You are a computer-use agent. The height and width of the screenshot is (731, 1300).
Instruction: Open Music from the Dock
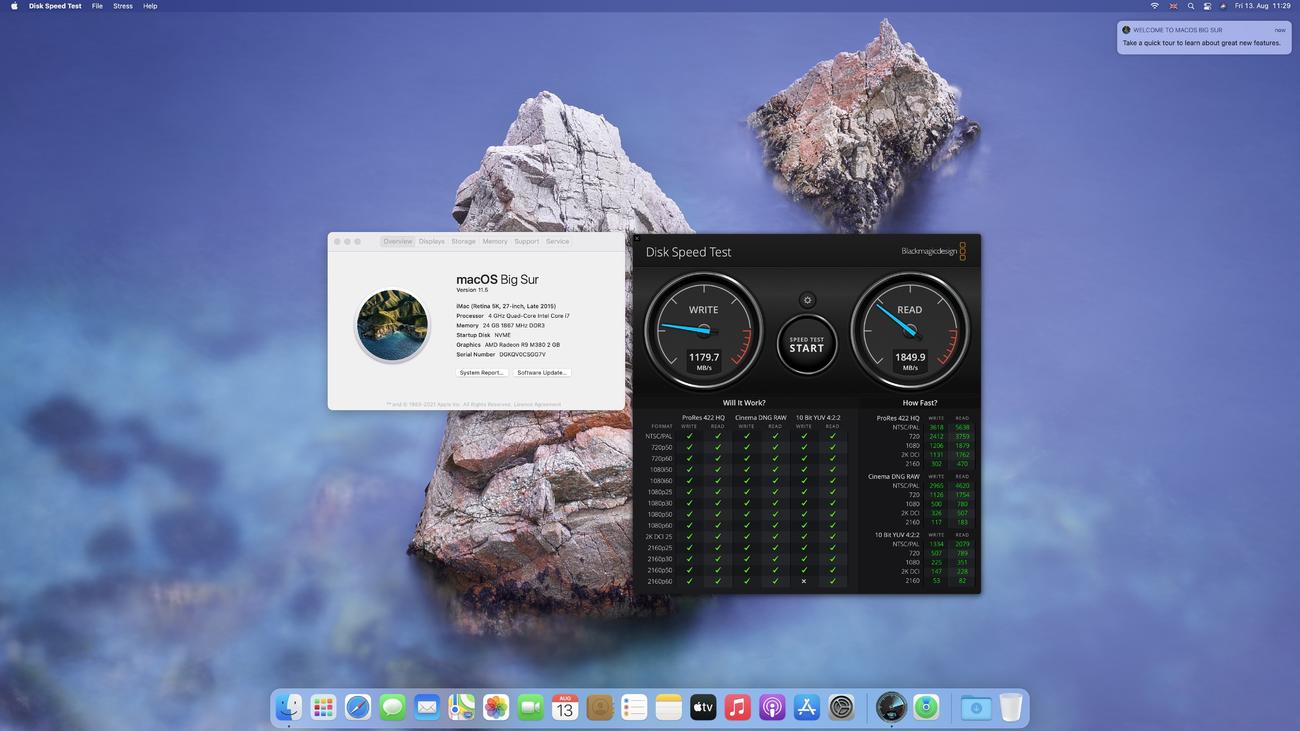click(x=737, y=708)
